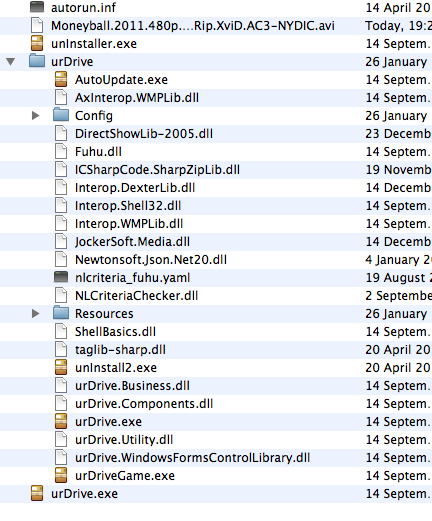The width and height of the screenshot is (432, 521).
Task: Click the urDrive.Utility.dll file icon
Action: pos(61,440)
